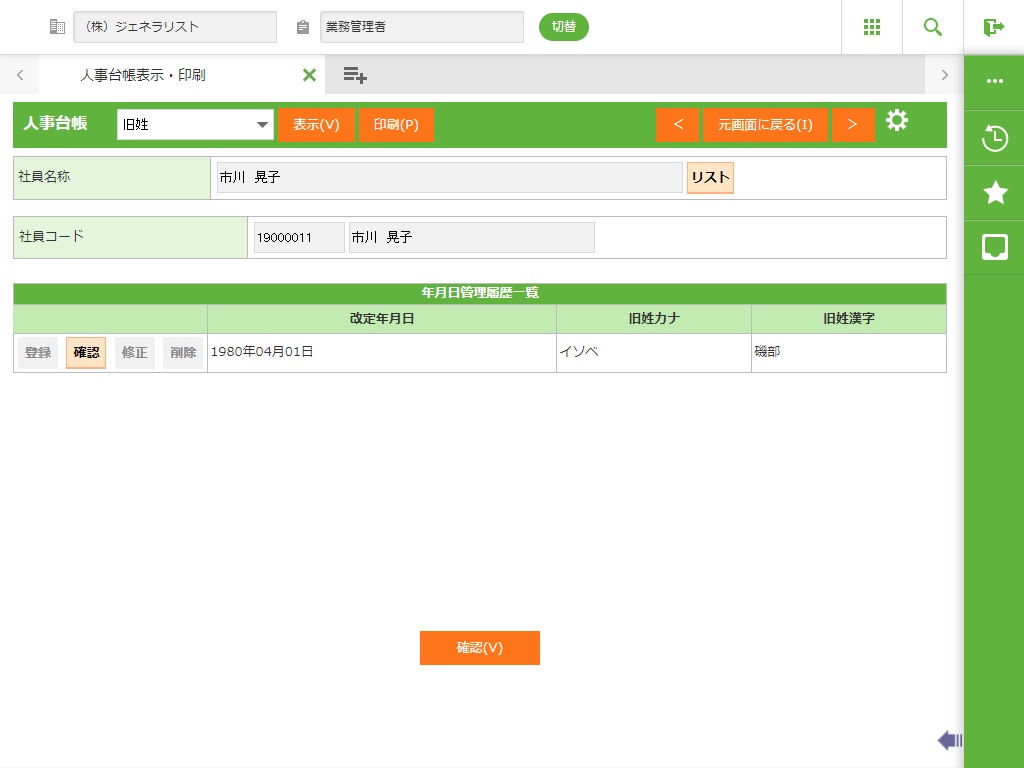This screenshot has height=768, width=1024.
Task: Click the logout door icon
Action: [993, 27]
